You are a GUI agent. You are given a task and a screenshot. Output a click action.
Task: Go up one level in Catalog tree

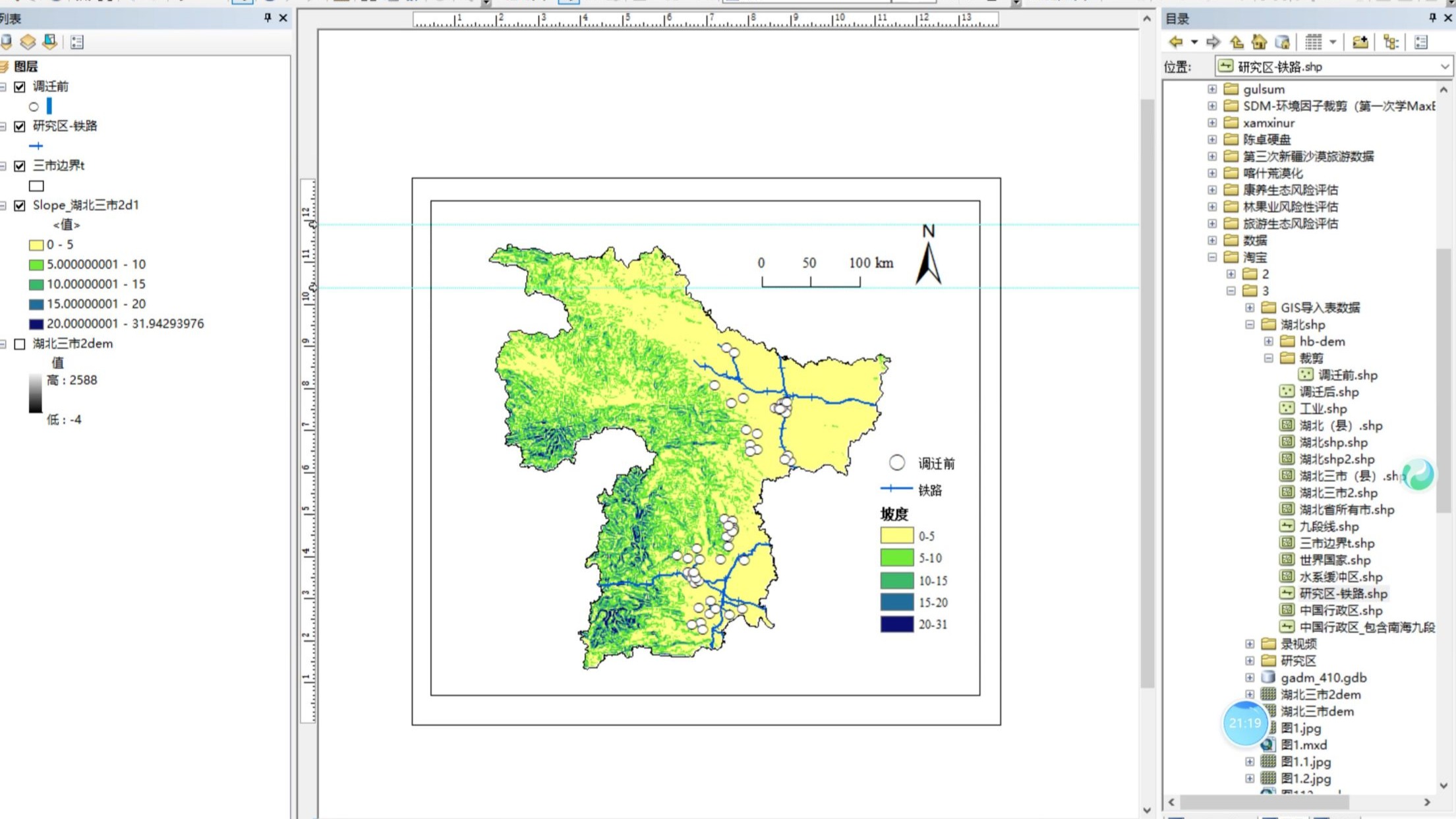[x=1237, y=42]
